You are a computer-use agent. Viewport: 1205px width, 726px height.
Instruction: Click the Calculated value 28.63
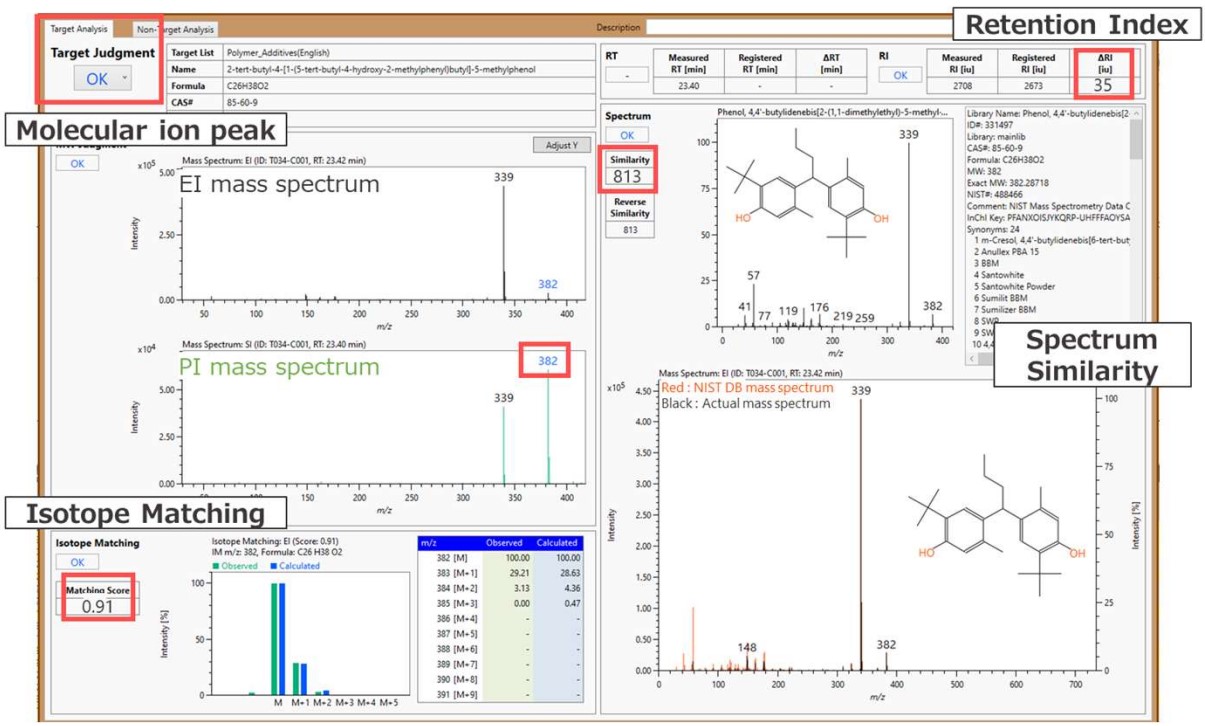click(567, 573)
